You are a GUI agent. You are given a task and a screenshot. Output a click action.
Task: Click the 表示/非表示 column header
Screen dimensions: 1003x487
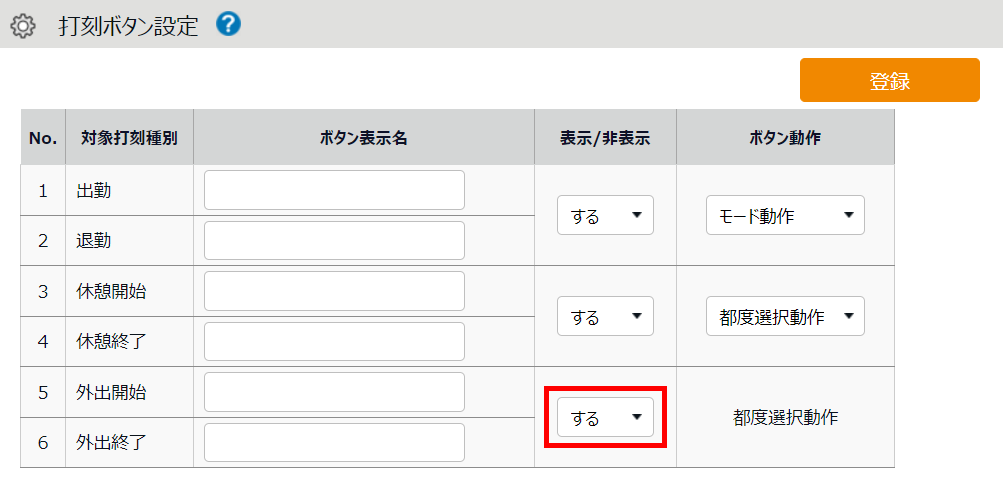pyautogui.click(x=605, y=138)
